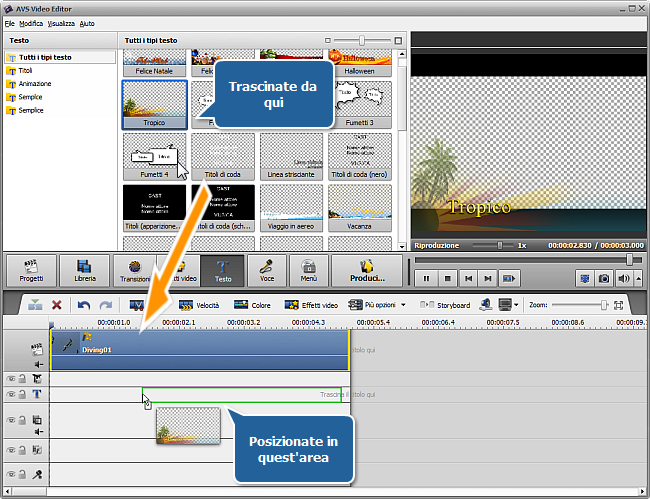Screen dimensions: 650x499
Task: Select the Titoli di coda (nero) preset
Action: pos(359,156)
